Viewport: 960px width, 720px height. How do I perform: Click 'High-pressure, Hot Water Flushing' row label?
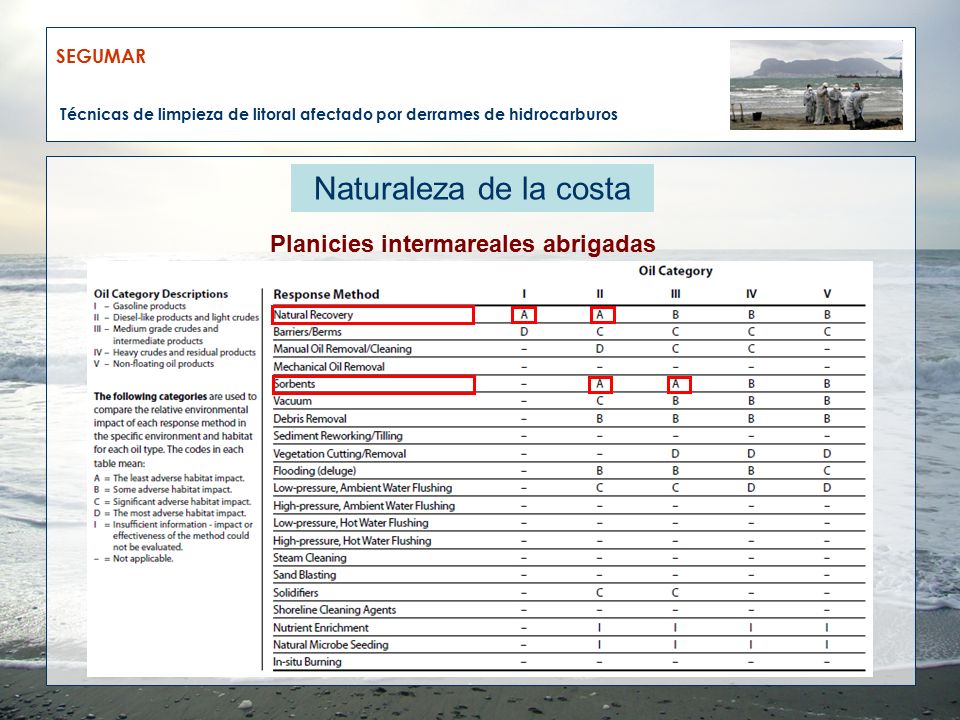point(352,541)
